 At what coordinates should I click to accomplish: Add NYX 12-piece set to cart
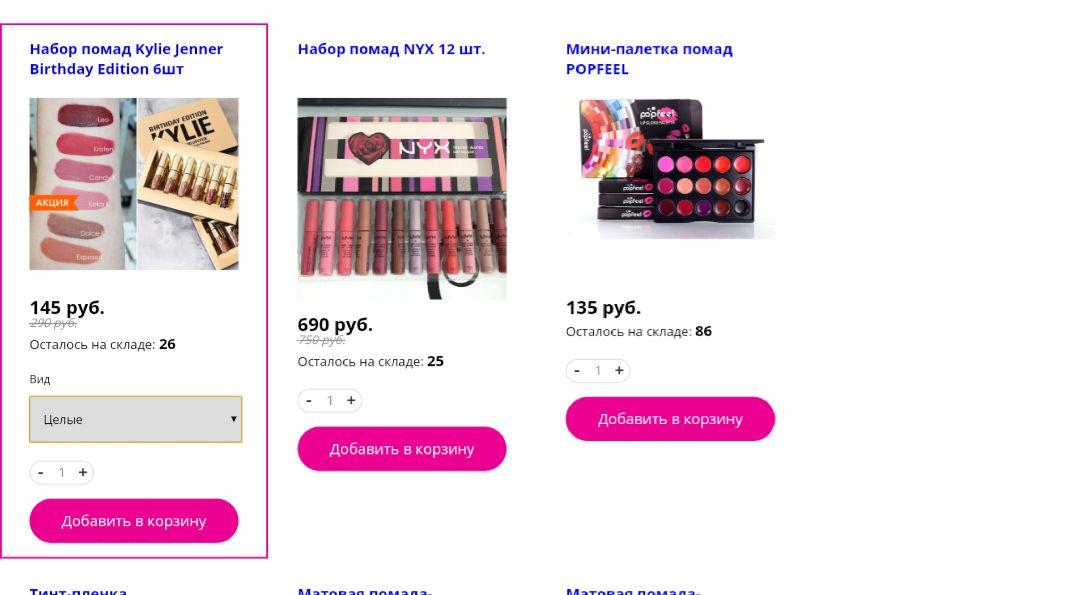coord(402,449)
